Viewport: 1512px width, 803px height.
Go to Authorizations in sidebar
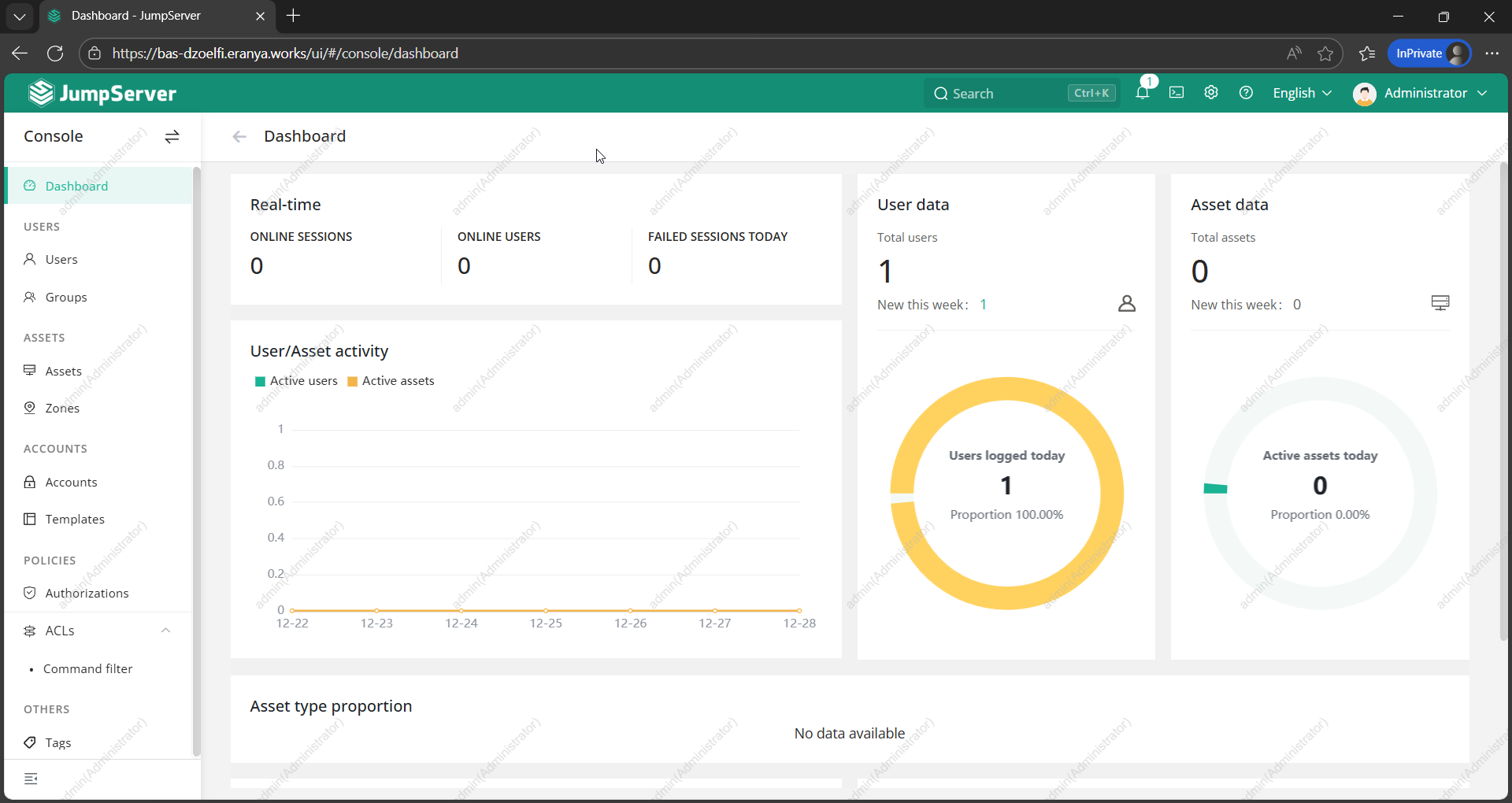(x=87, y=594)
